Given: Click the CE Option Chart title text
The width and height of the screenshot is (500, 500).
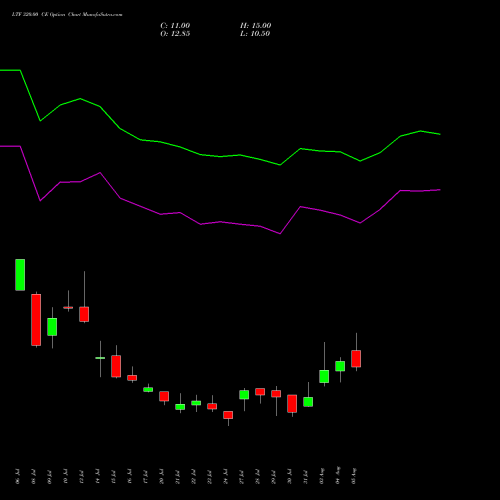Looking at the screenshot, I should [x=67, y=15].
